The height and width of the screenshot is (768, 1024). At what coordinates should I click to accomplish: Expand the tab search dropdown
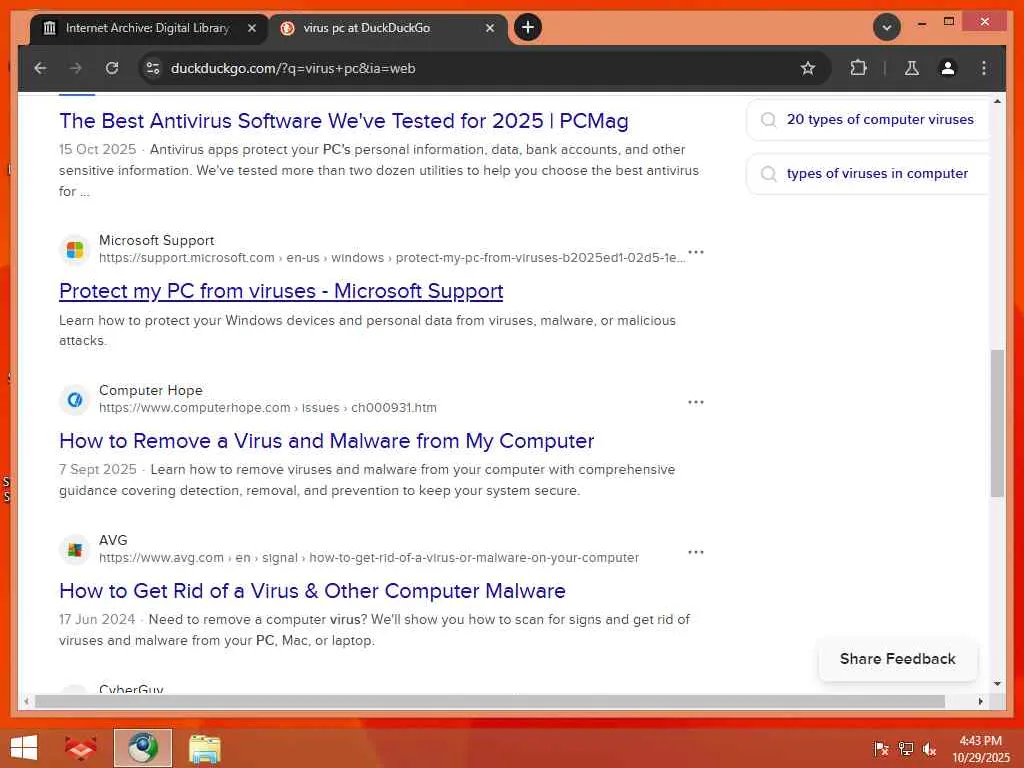click(x=886, y=27)
